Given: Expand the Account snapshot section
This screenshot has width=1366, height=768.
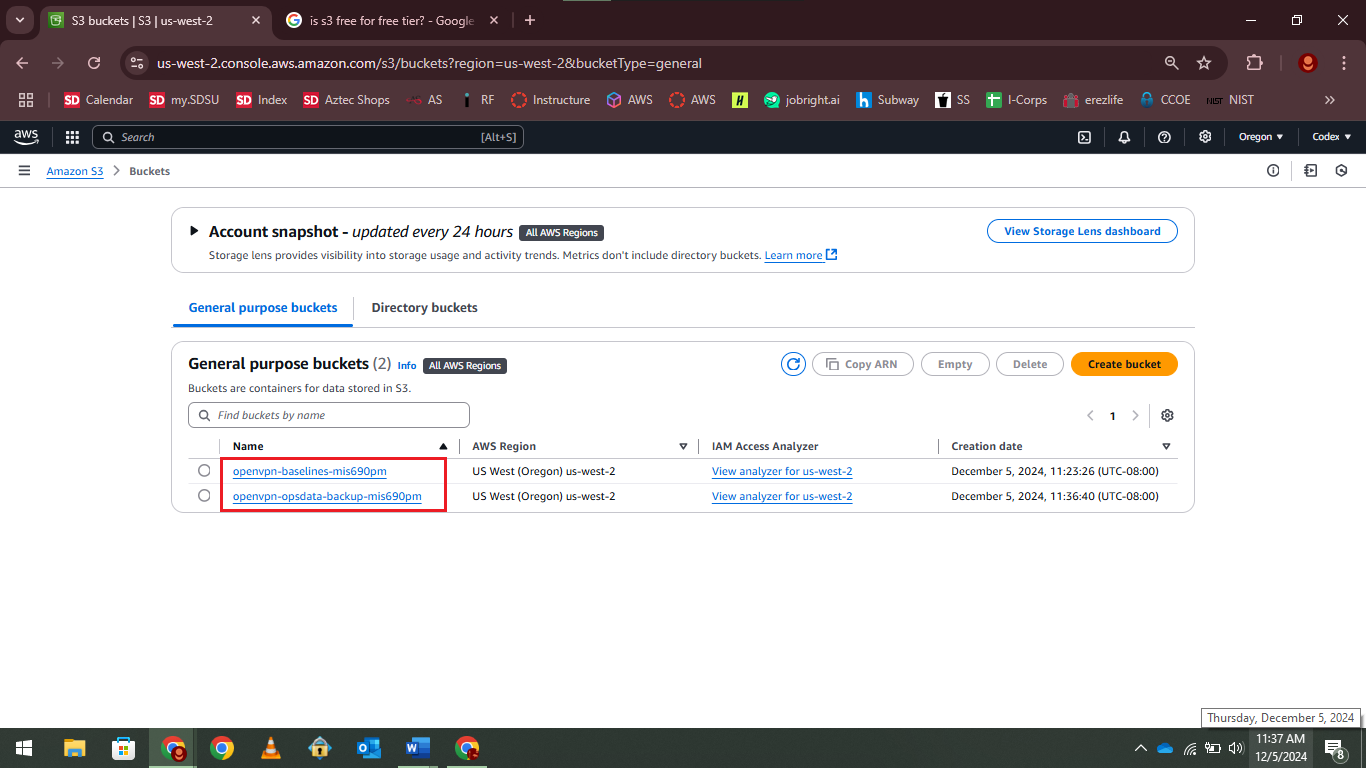Looking at the screenshot, I should (x=194, y=231).
